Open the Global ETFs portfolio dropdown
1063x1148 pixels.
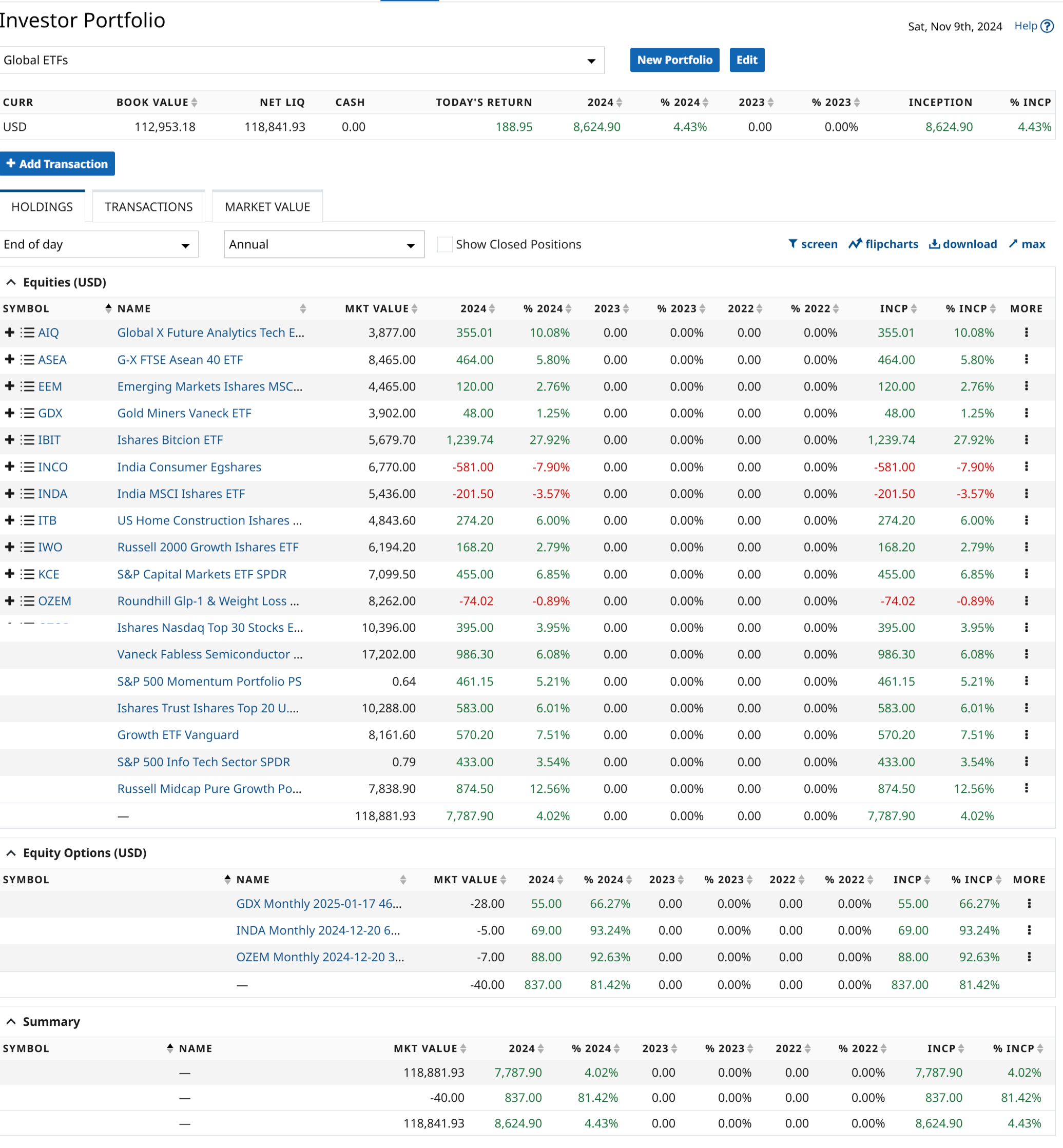pos(301,61)
